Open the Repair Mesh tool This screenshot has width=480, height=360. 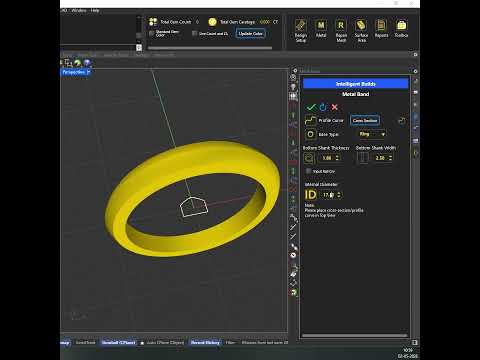click(341, 30)
